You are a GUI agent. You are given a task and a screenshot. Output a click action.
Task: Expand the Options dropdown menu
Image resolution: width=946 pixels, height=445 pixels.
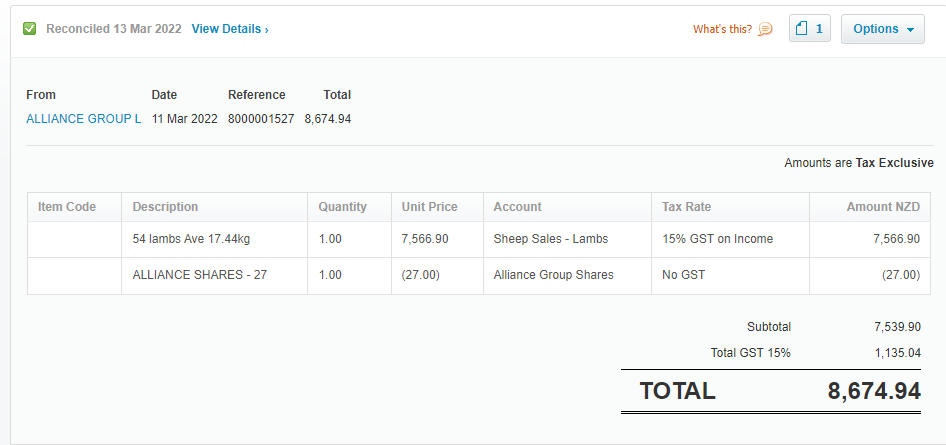883,29
